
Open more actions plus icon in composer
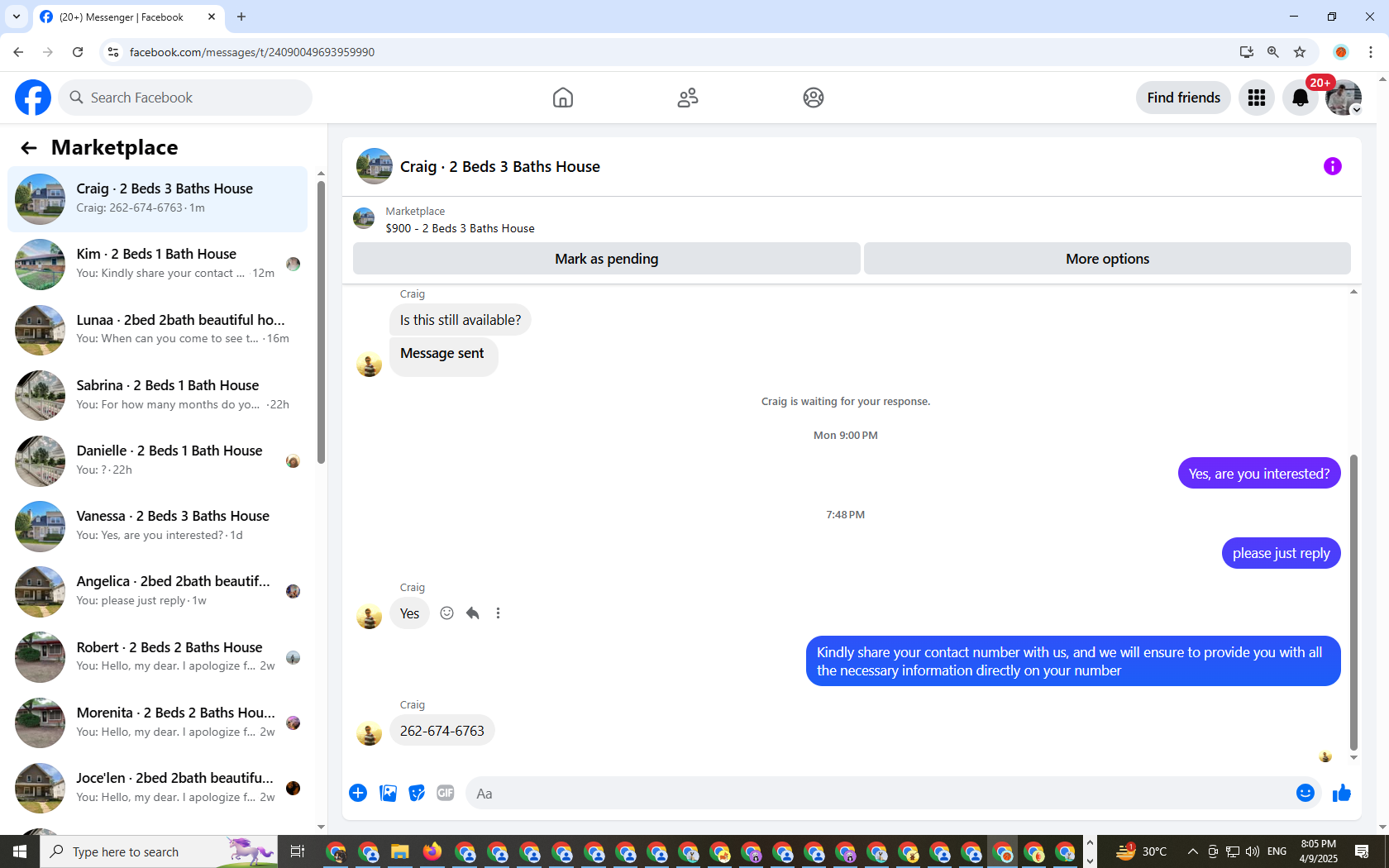[358, 794]
